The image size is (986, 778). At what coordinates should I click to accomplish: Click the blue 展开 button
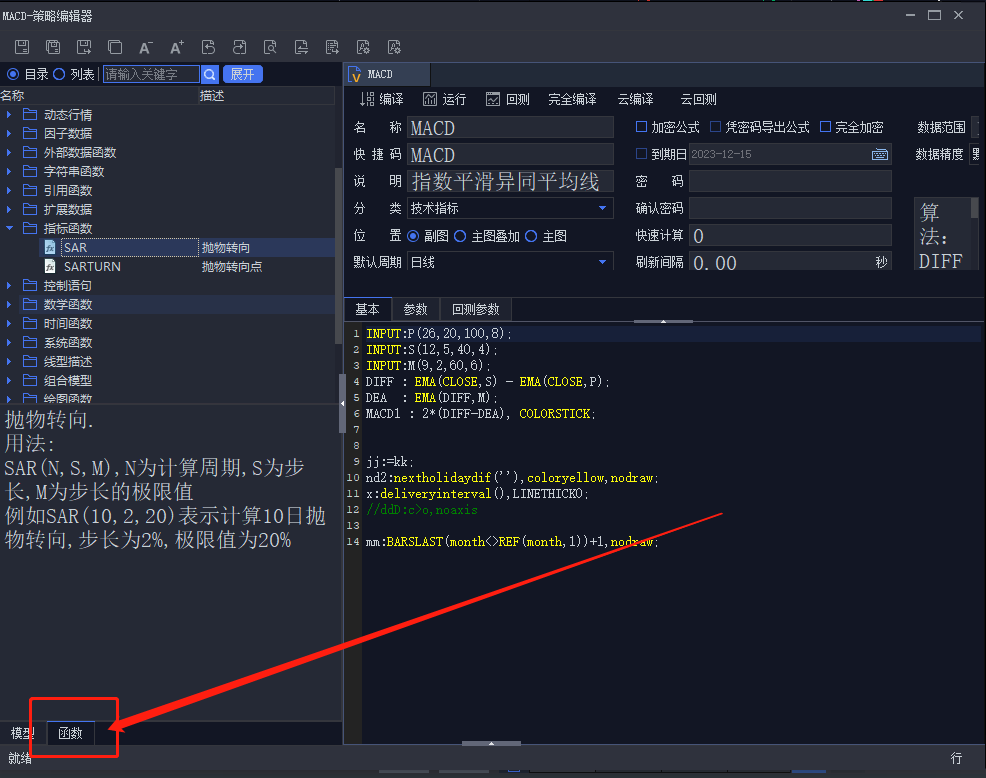click(242, 74)
